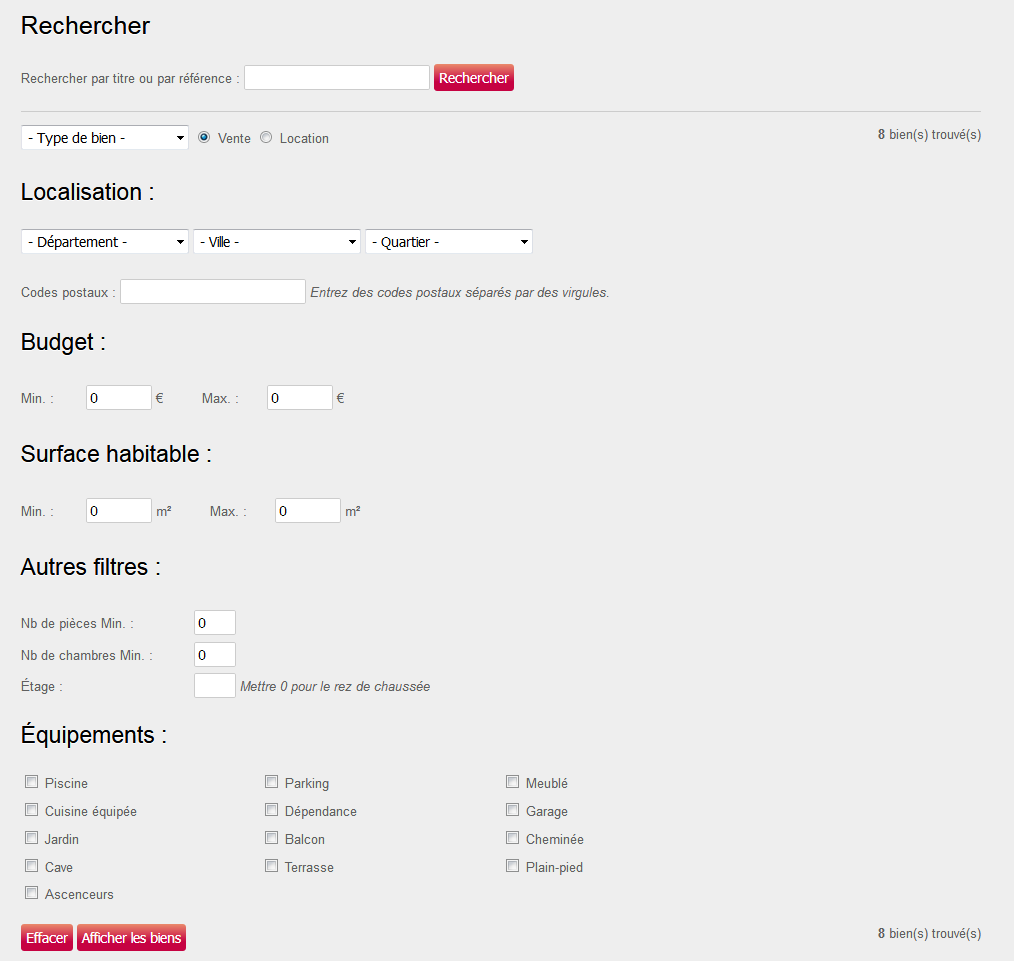
Task: Check the Ascenceurs option
Action: (31, 892)
